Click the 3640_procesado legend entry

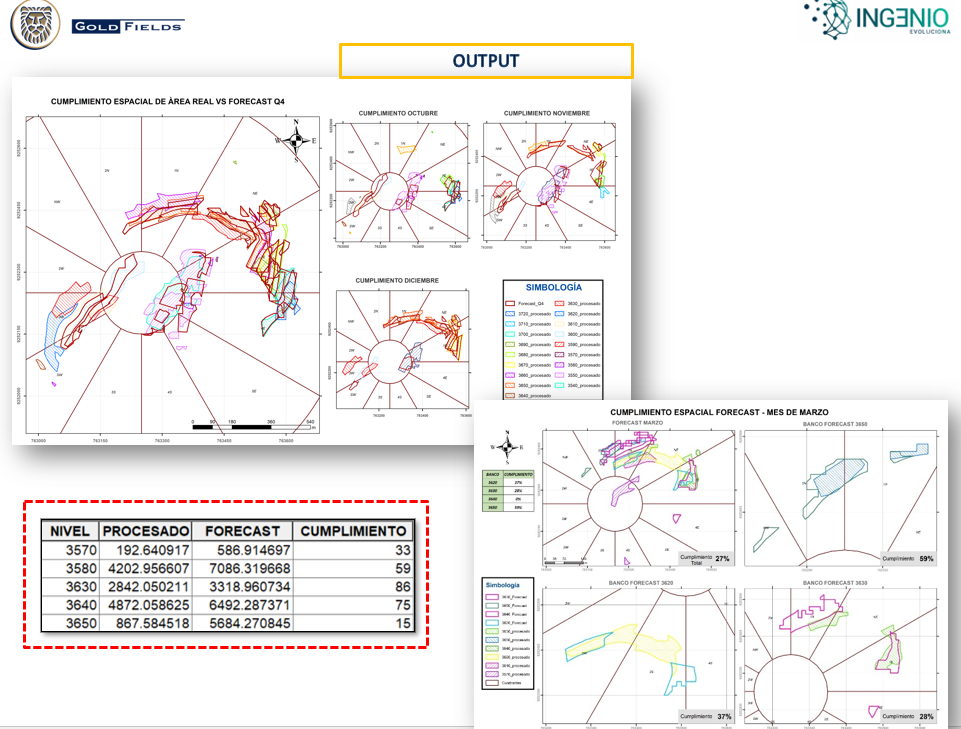[528, 395]
